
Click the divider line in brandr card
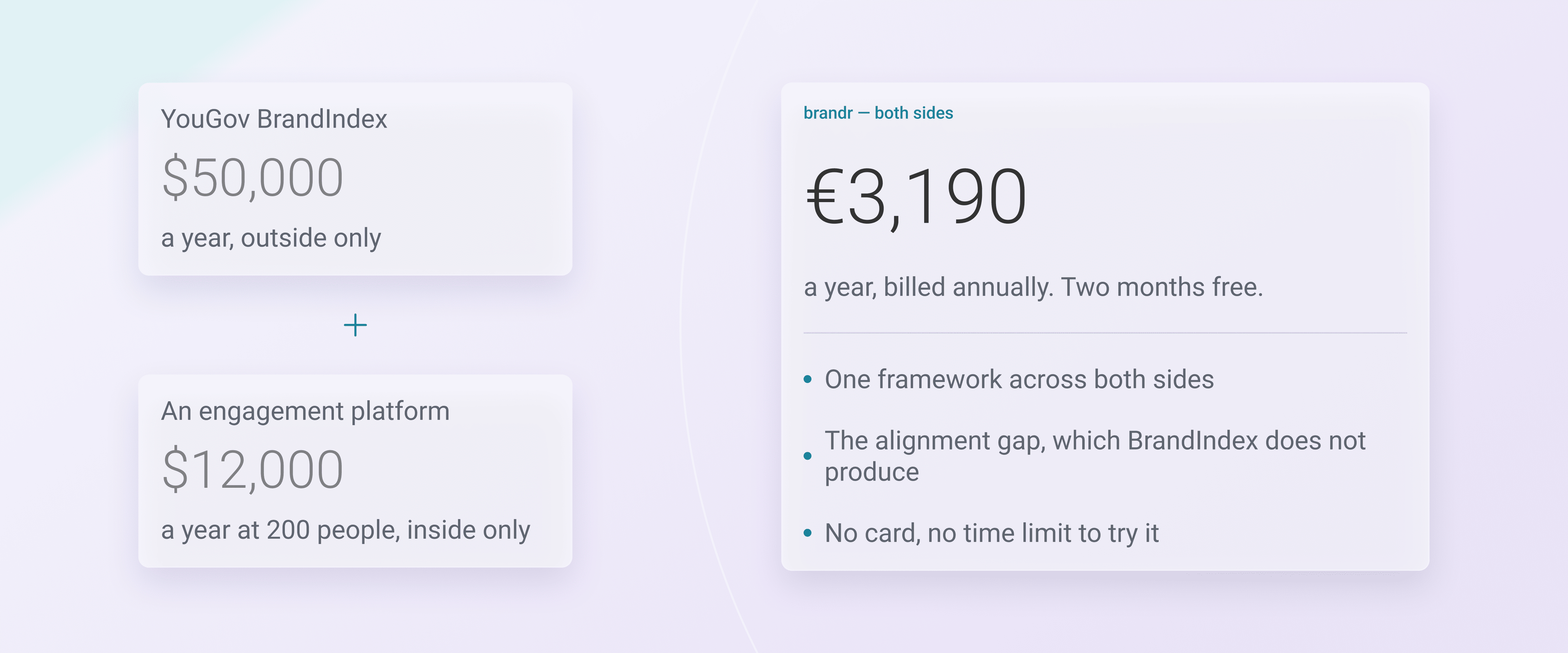click(x=1105, y=333)
